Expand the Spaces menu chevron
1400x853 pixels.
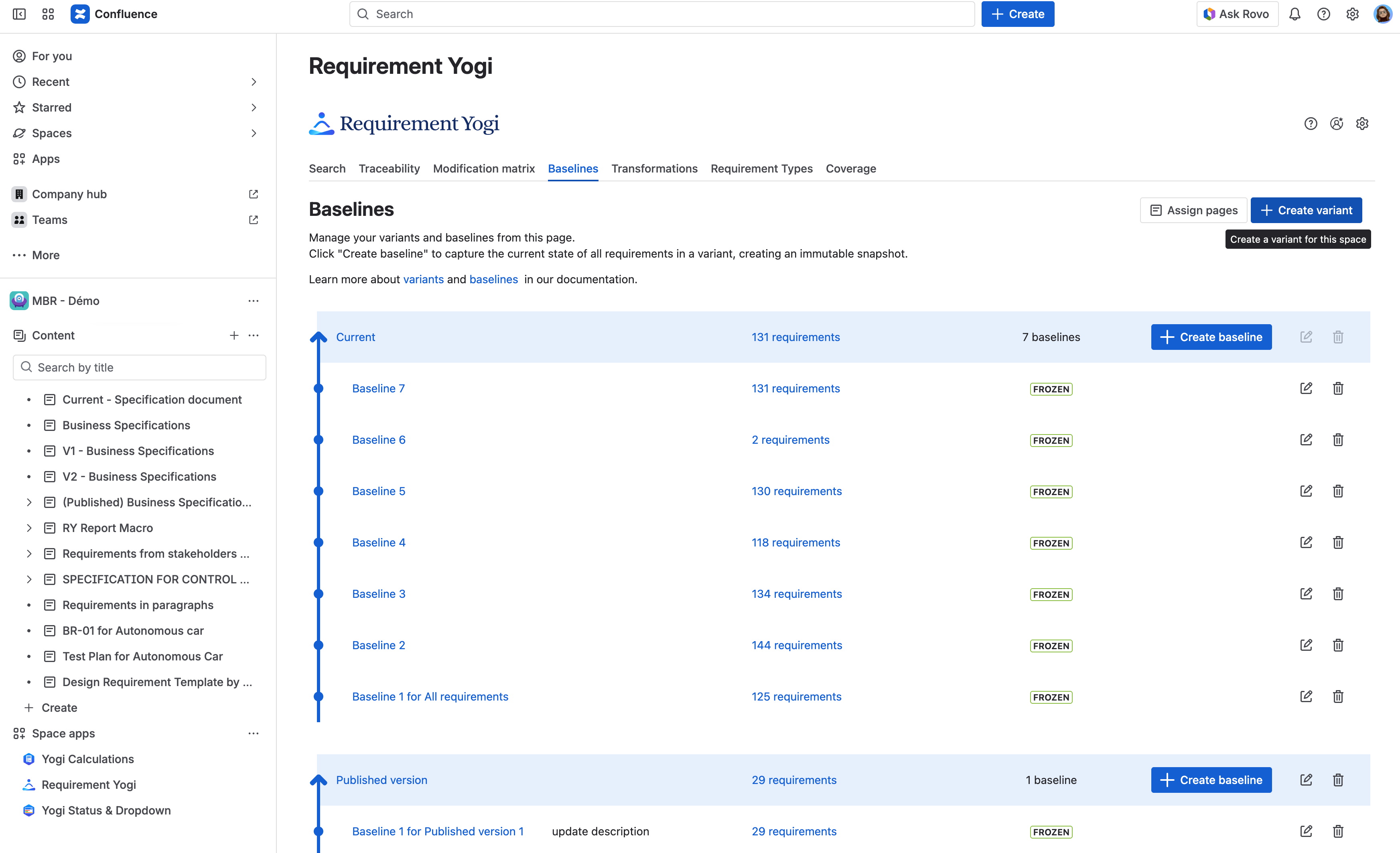tap(254, 133)
